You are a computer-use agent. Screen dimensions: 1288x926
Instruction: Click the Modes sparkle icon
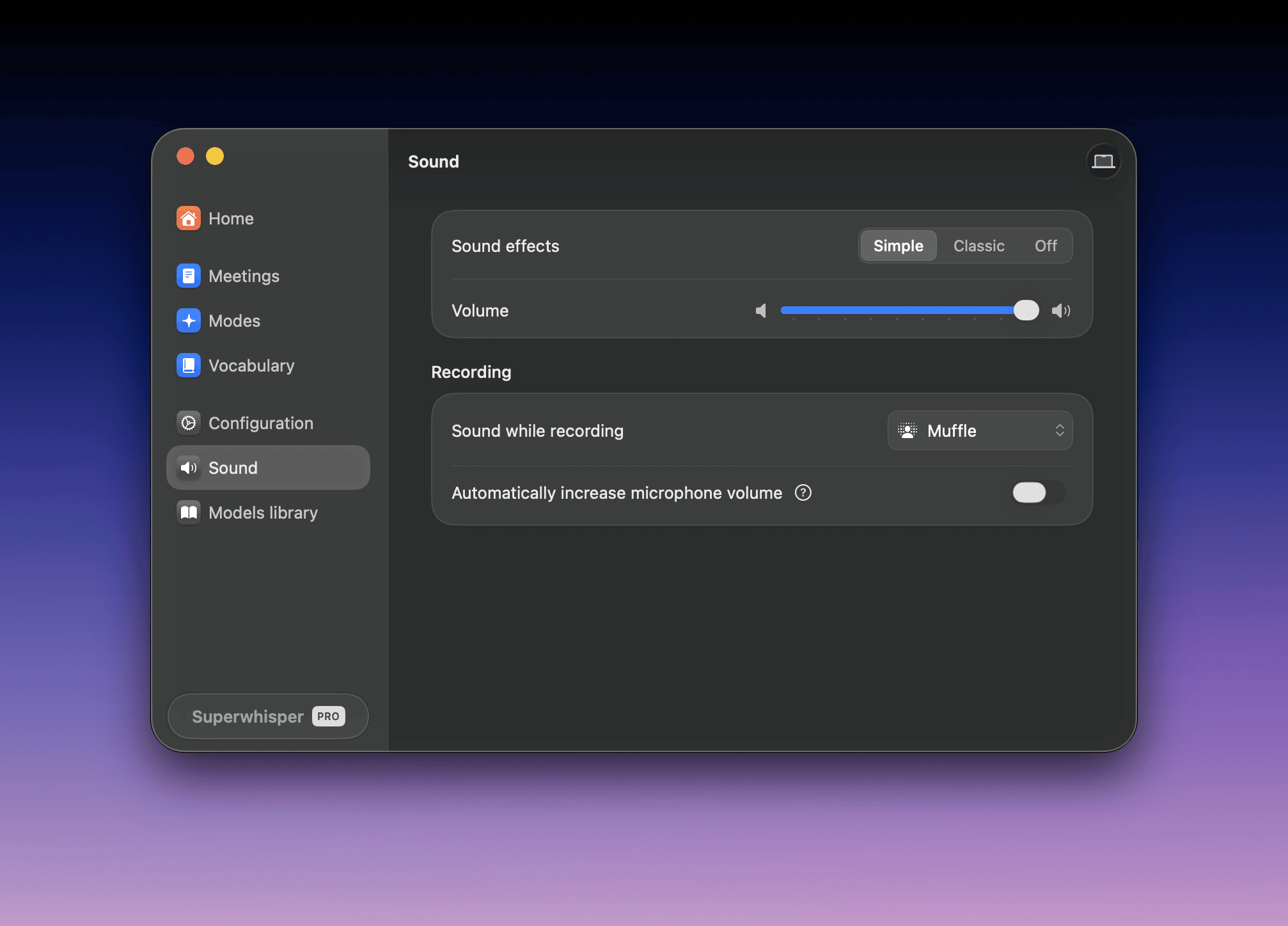(188, 320)
